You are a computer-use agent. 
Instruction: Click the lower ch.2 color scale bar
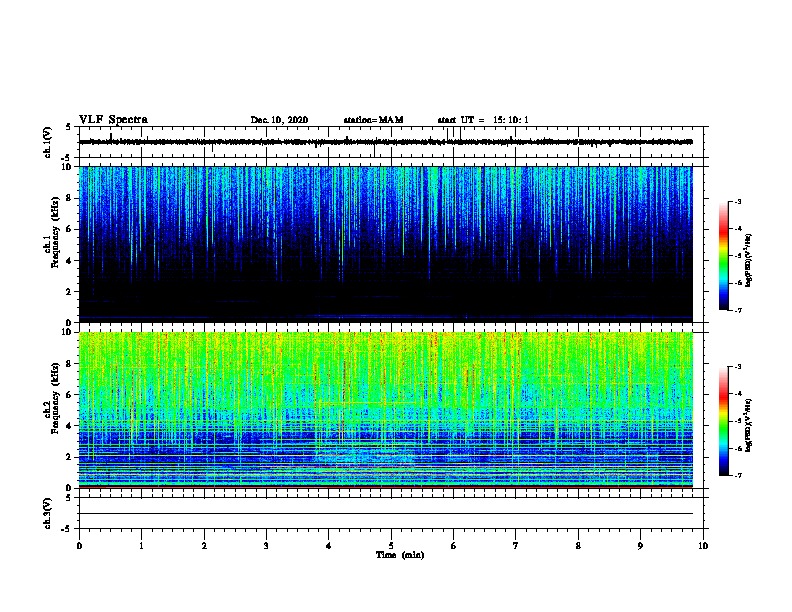point(723,421)
